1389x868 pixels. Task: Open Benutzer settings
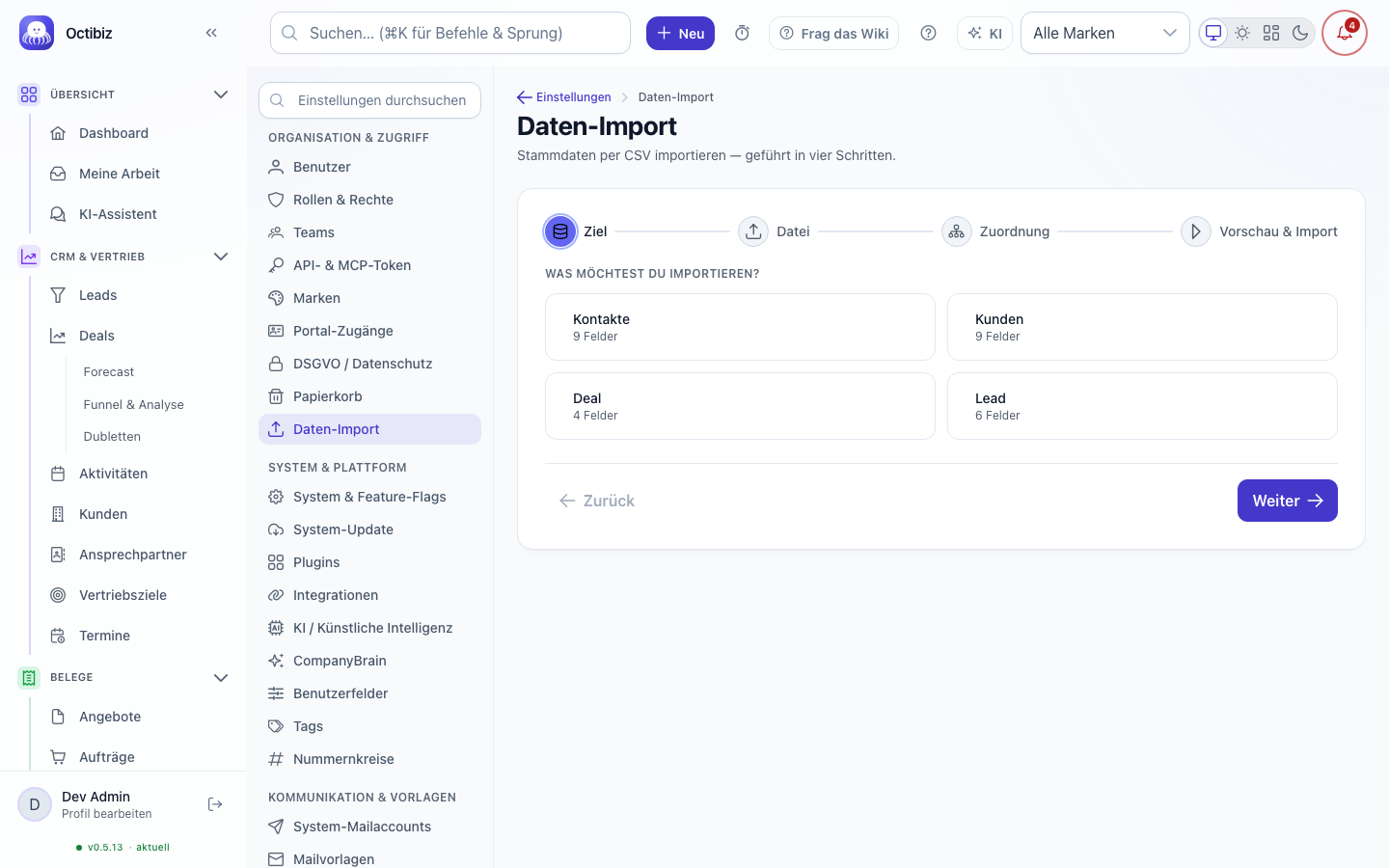[369, 167]
